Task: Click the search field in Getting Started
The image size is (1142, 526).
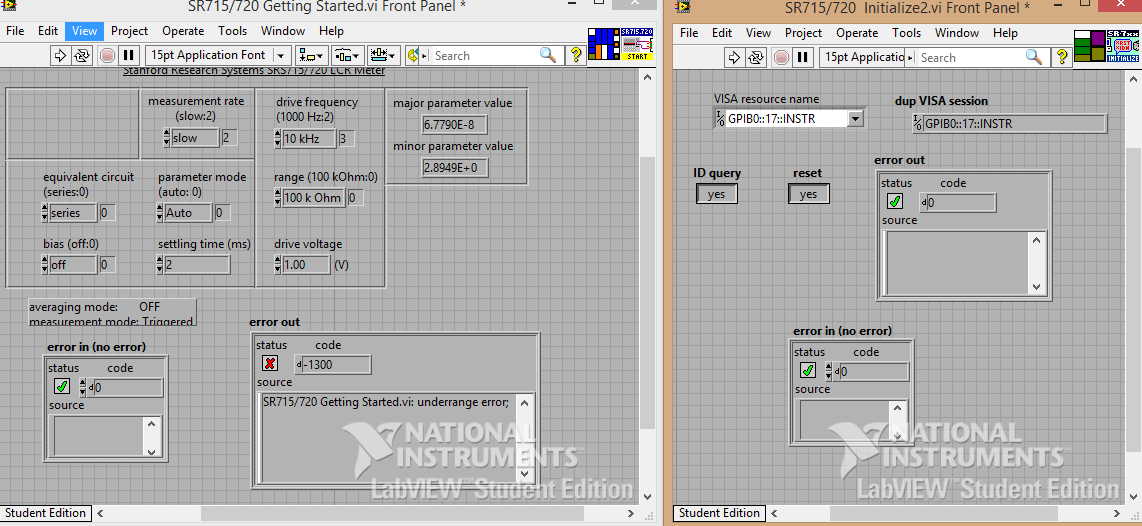Action: tap(485, 55)
